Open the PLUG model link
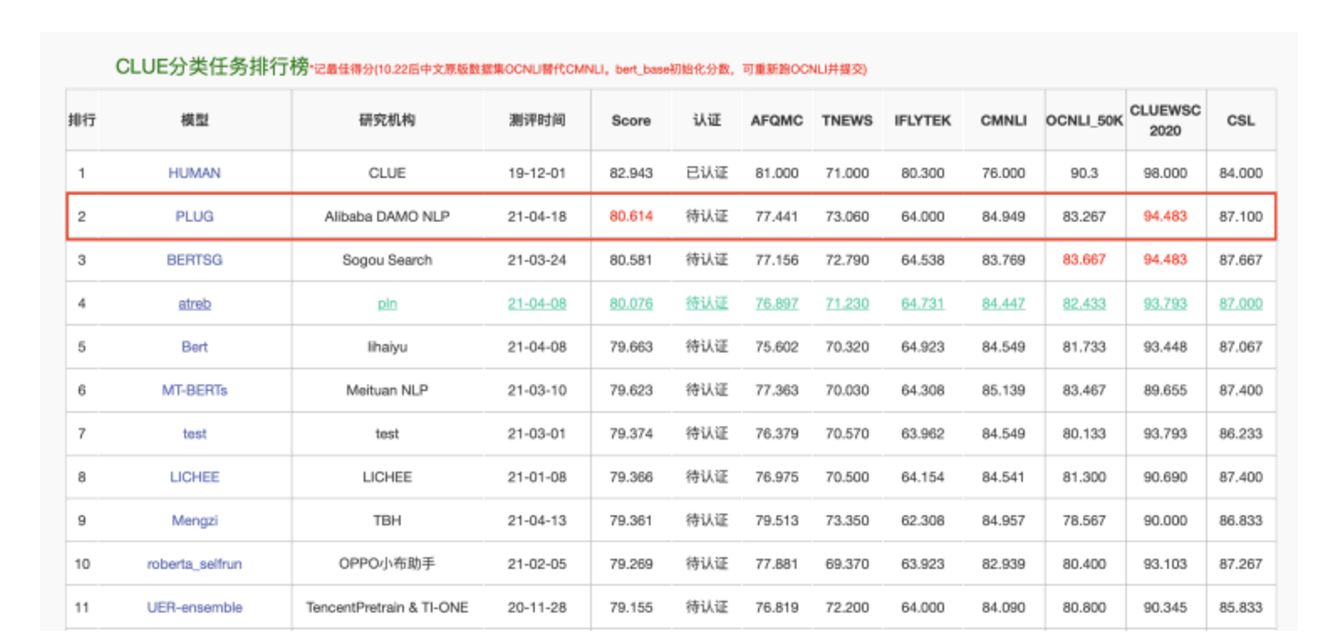The image size is (1319, 644). [x=194, y=216]
